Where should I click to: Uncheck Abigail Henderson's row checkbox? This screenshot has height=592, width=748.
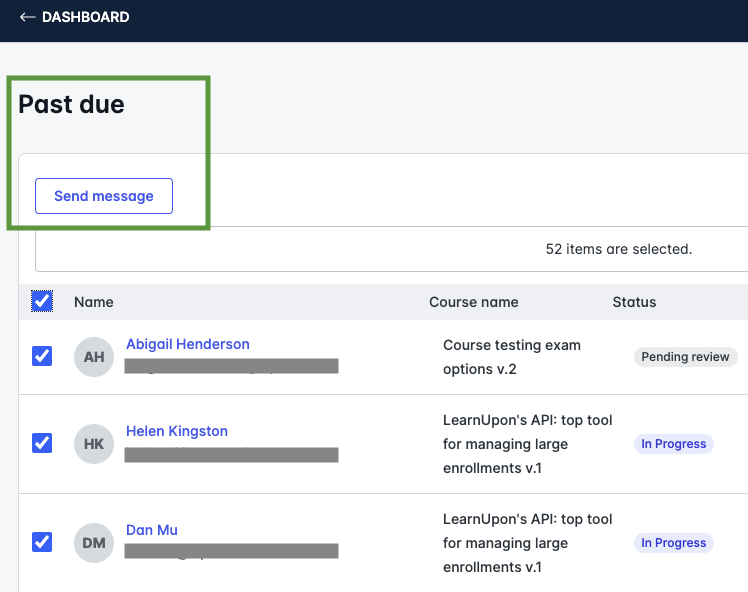point(42,356)
